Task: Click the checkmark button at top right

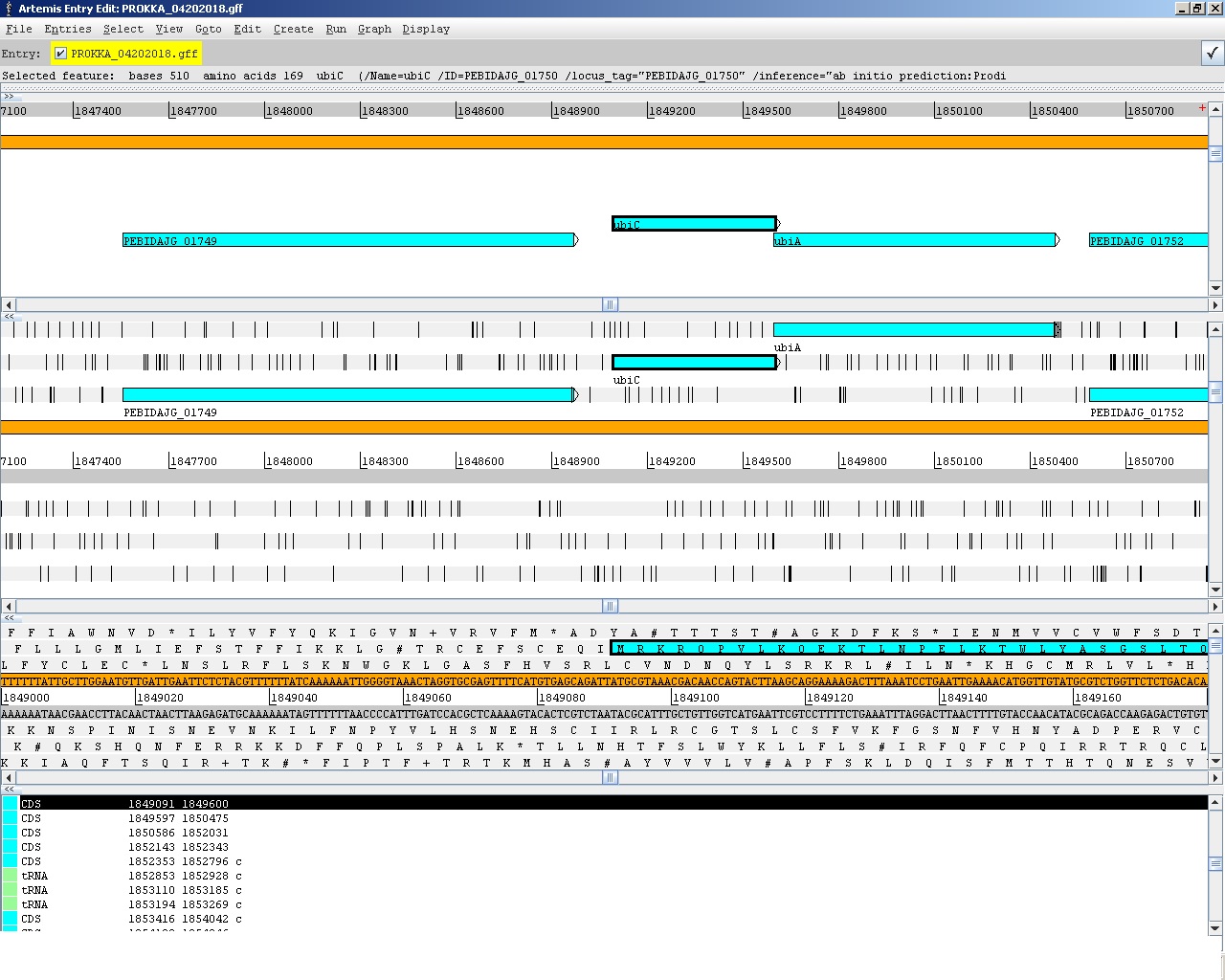Action: [x=1214, y=53]
